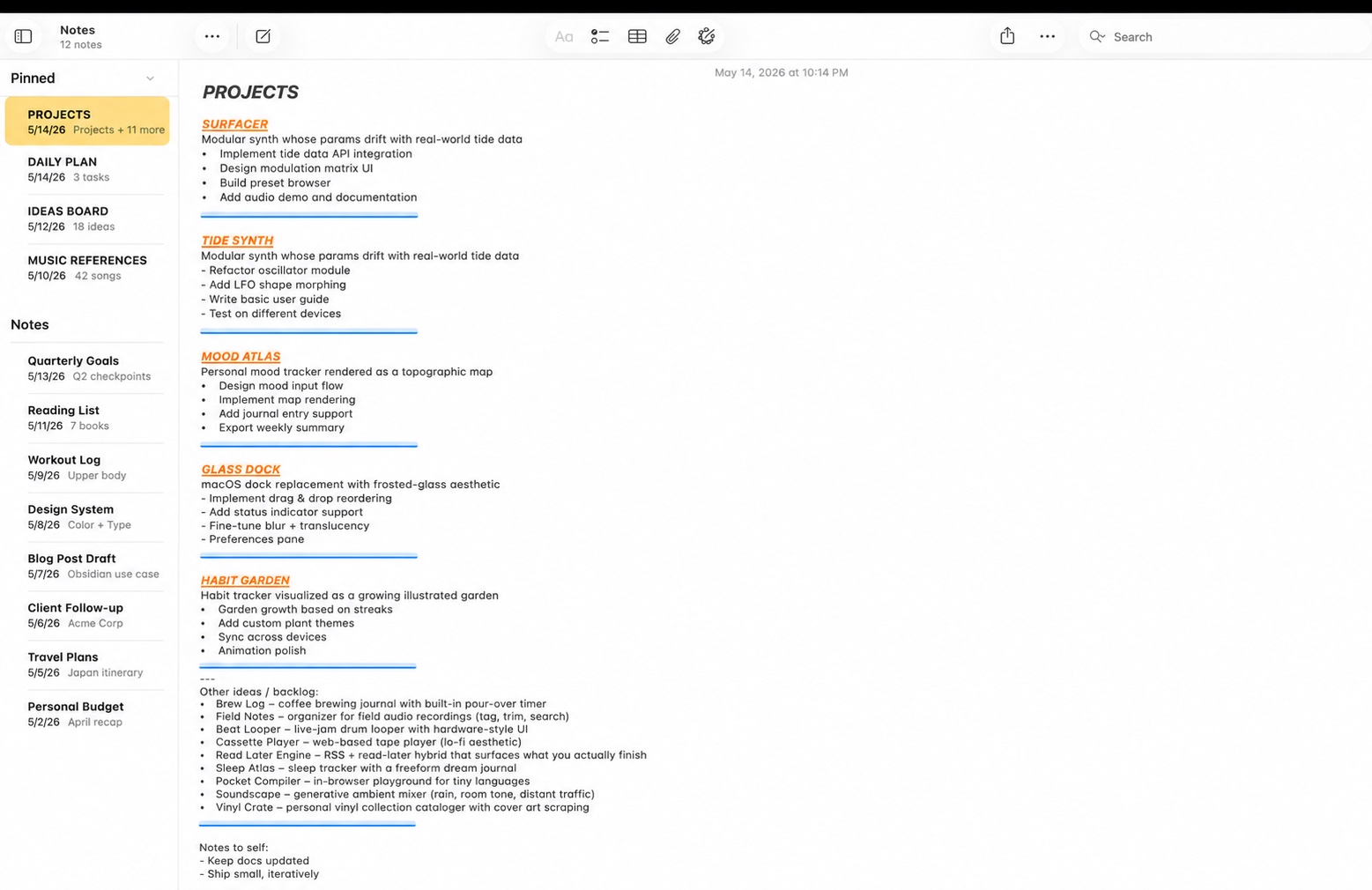Open the Travel Plans note
This screenshot has height=890, width=1372.
tap(87, 664)
